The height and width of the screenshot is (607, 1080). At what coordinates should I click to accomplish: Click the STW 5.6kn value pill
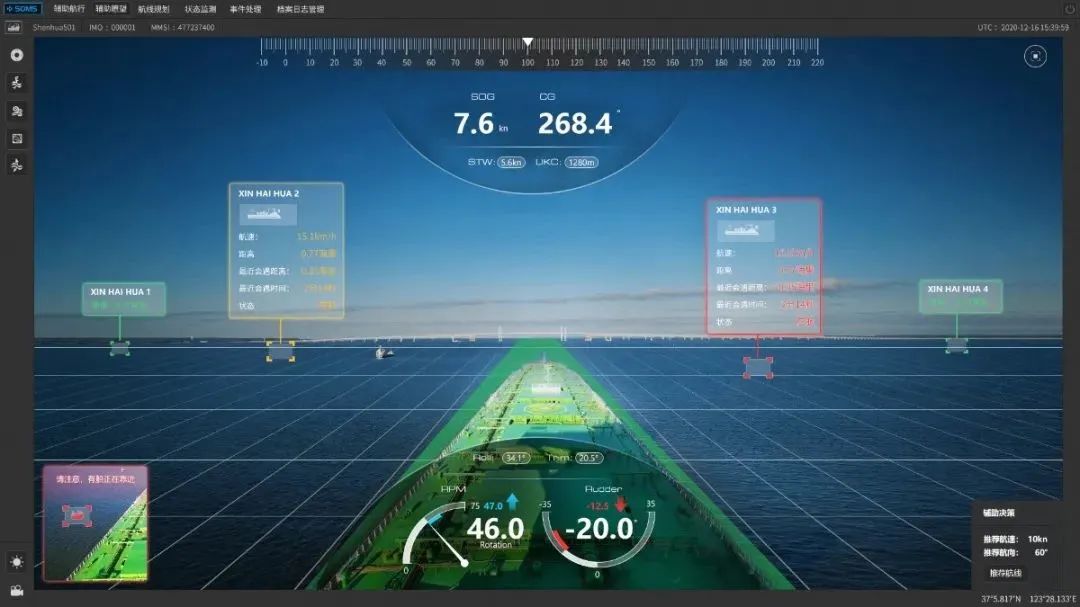(511, 162)
